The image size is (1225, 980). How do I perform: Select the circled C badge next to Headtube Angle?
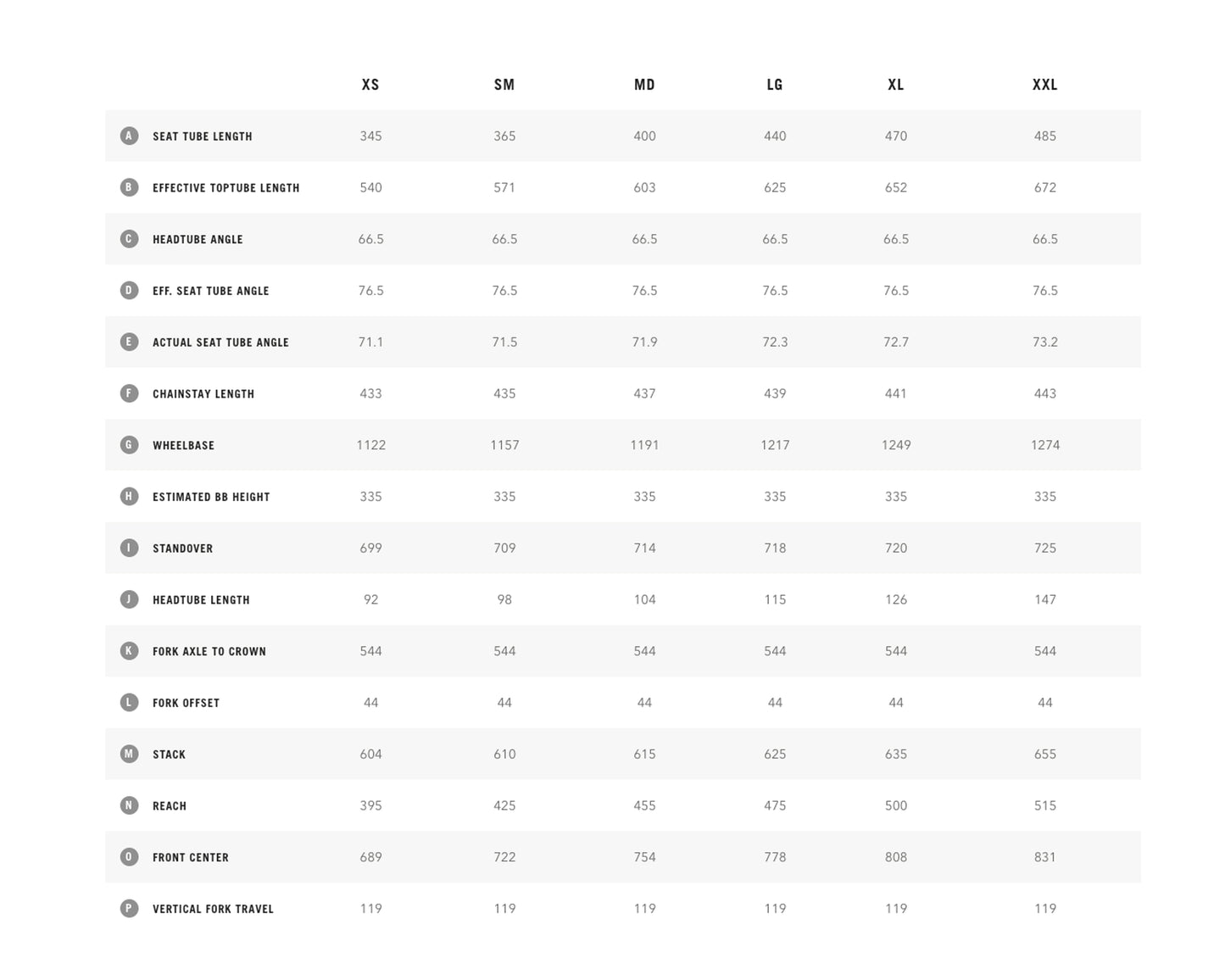pos(129,239)
